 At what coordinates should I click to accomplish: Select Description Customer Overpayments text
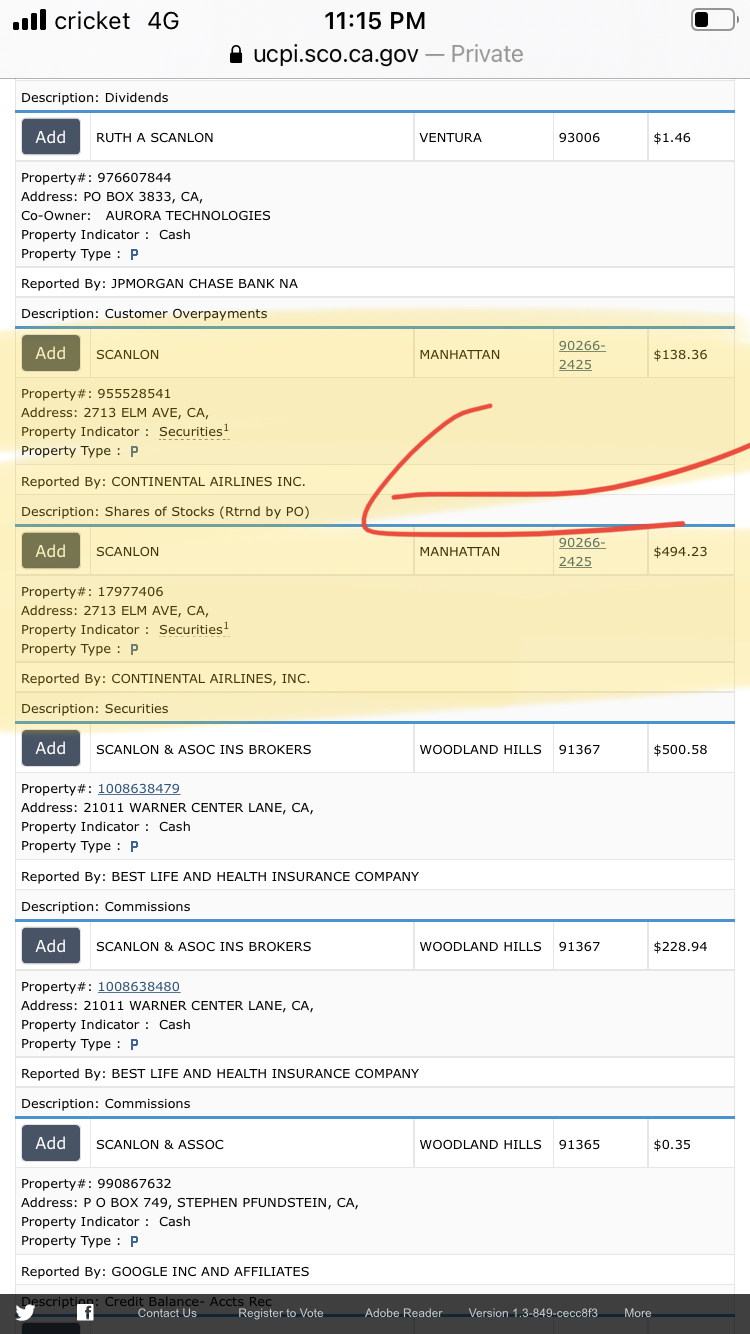coord(145,314)
